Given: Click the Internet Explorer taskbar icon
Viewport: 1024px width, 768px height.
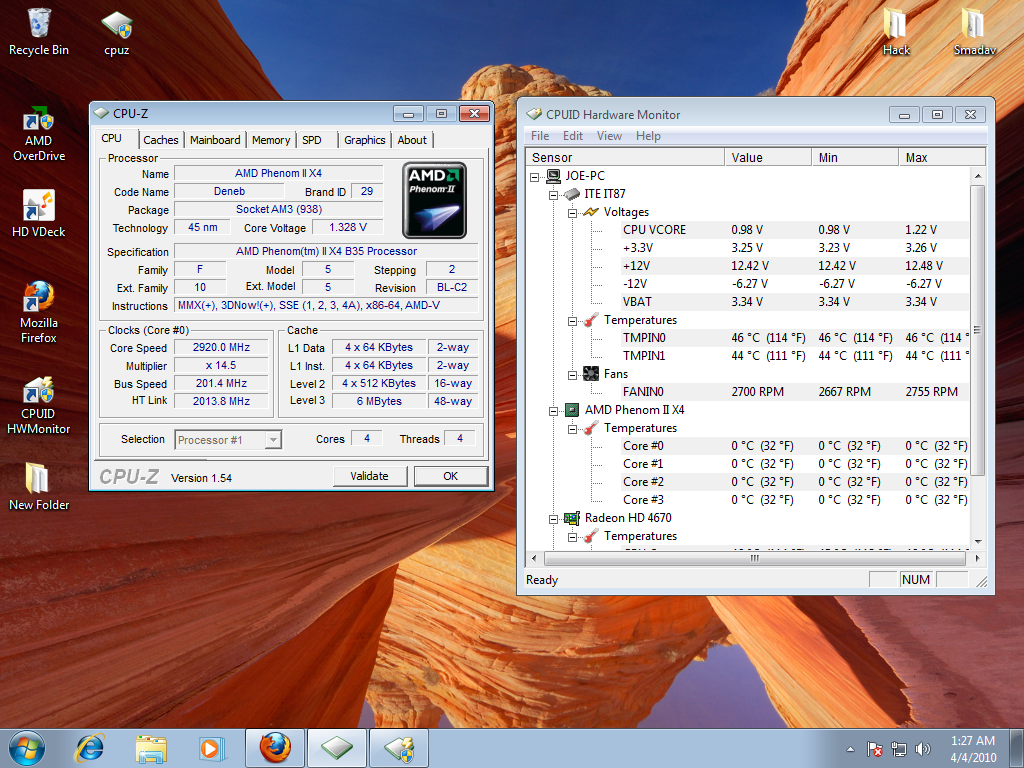Looking at the screenshot, I should (x=90, y=747).
